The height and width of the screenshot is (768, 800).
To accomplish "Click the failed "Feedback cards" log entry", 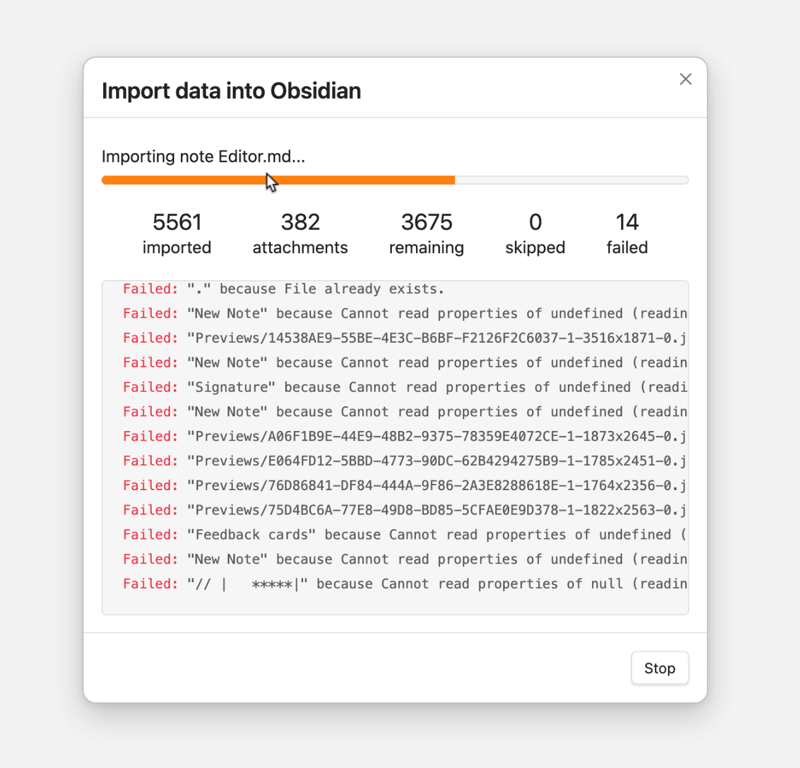I will (x=405, y=535).
